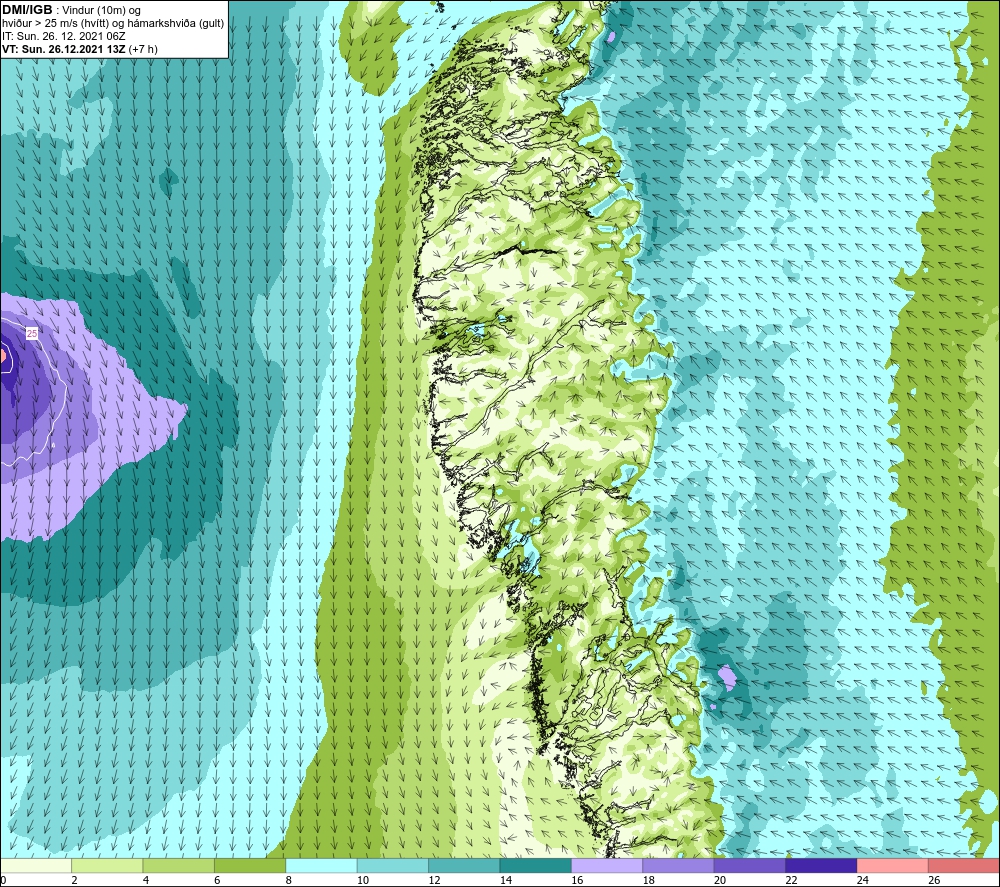Click the 10–12 m/s cyan legend swatch
Image resolution: width=1000 pixels, height=887 pixels.
393,866
